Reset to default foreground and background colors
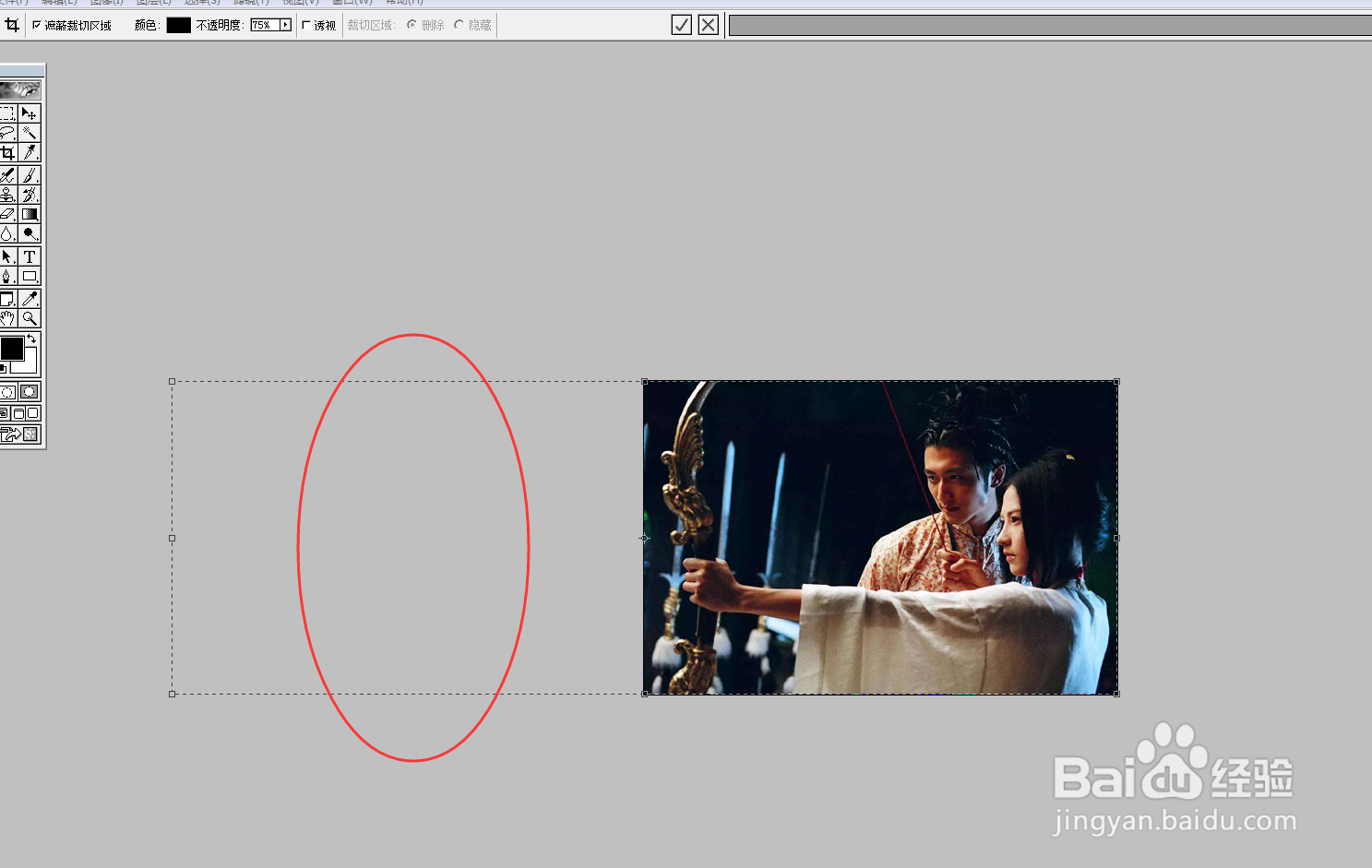The width and height of the screenshot is (1372, 868). [x=3, y=368]
